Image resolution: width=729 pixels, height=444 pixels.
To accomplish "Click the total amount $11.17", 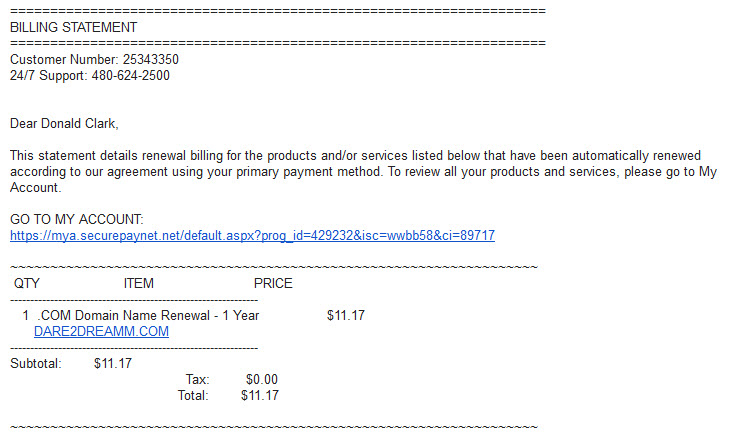I will click(x=260, y=396).
